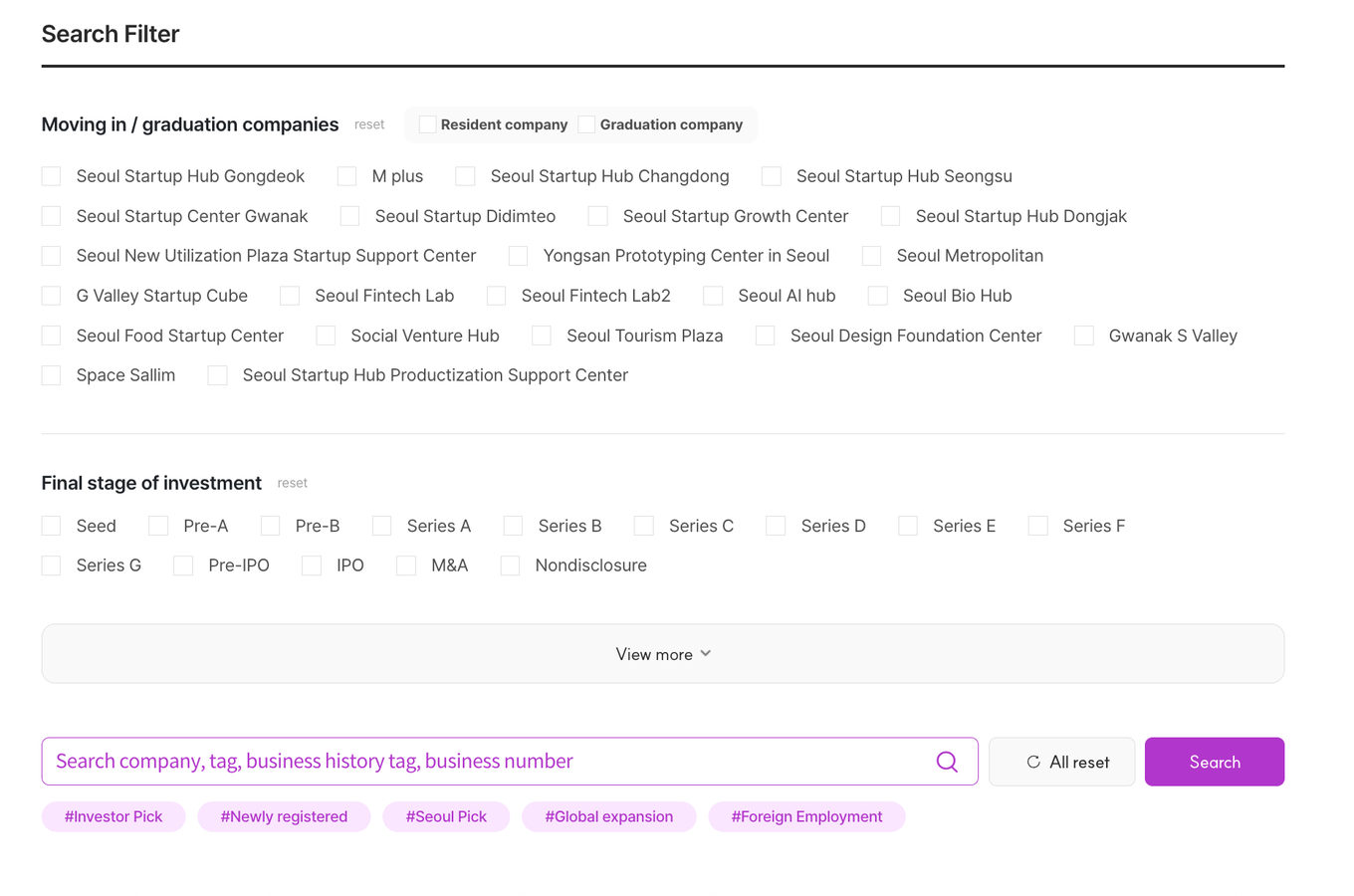The image size is (1354, 896).
Task: Tick Seoul Startup Hub Gongdeok checkbox
Action: (x=52, y=176)
